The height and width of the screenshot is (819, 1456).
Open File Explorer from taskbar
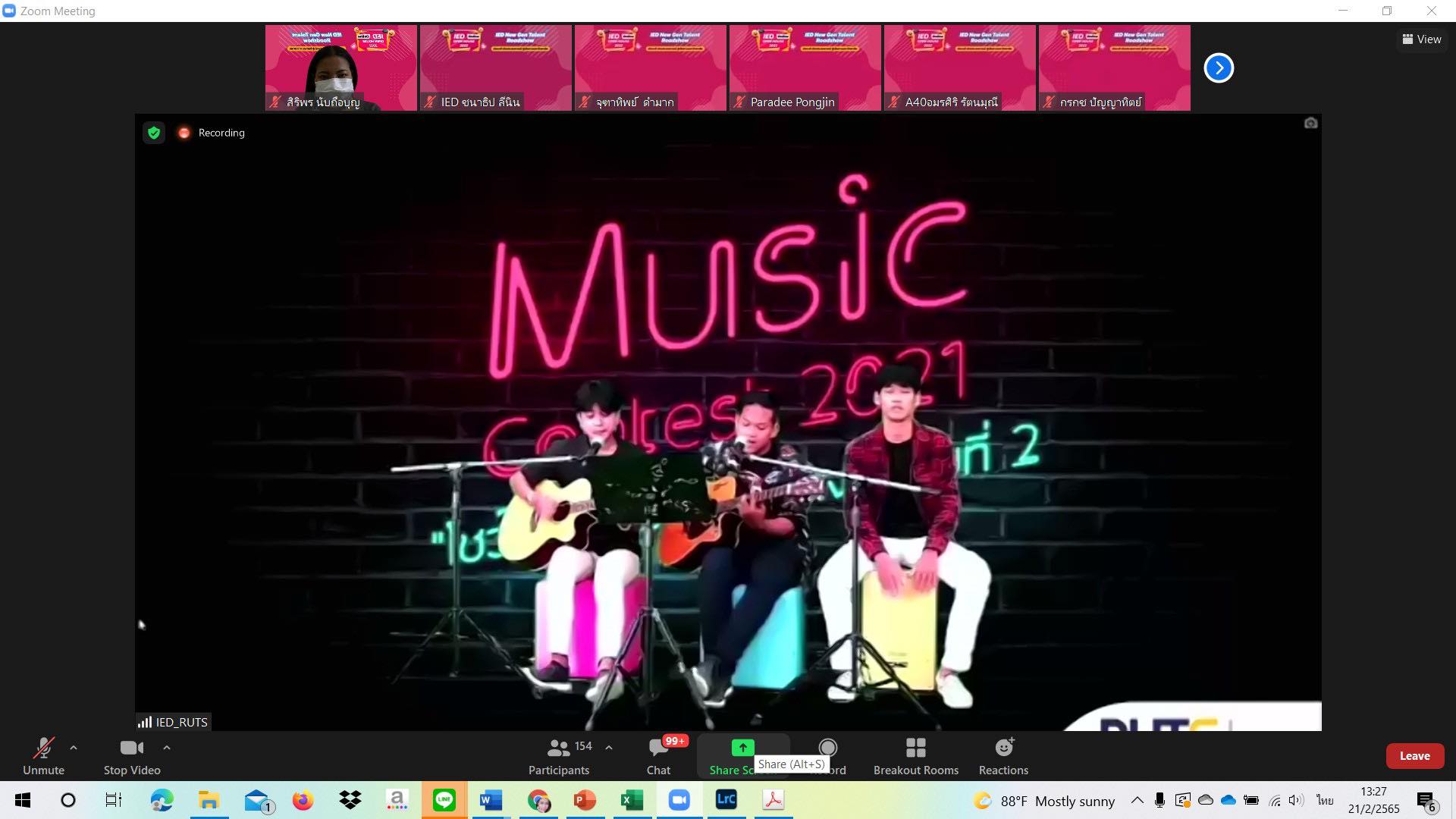[209, 800]
